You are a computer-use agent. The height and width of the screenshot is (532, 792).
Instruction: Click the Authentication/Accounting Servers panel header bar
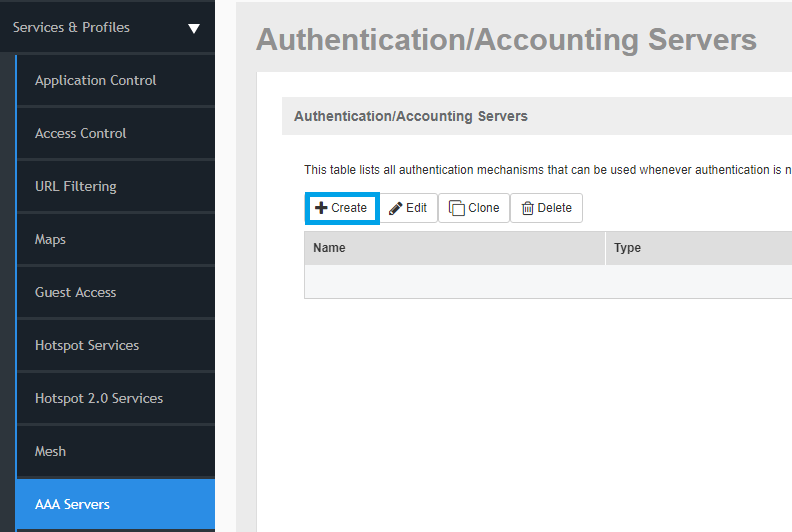pyautogui.click(x=411, y=116)
